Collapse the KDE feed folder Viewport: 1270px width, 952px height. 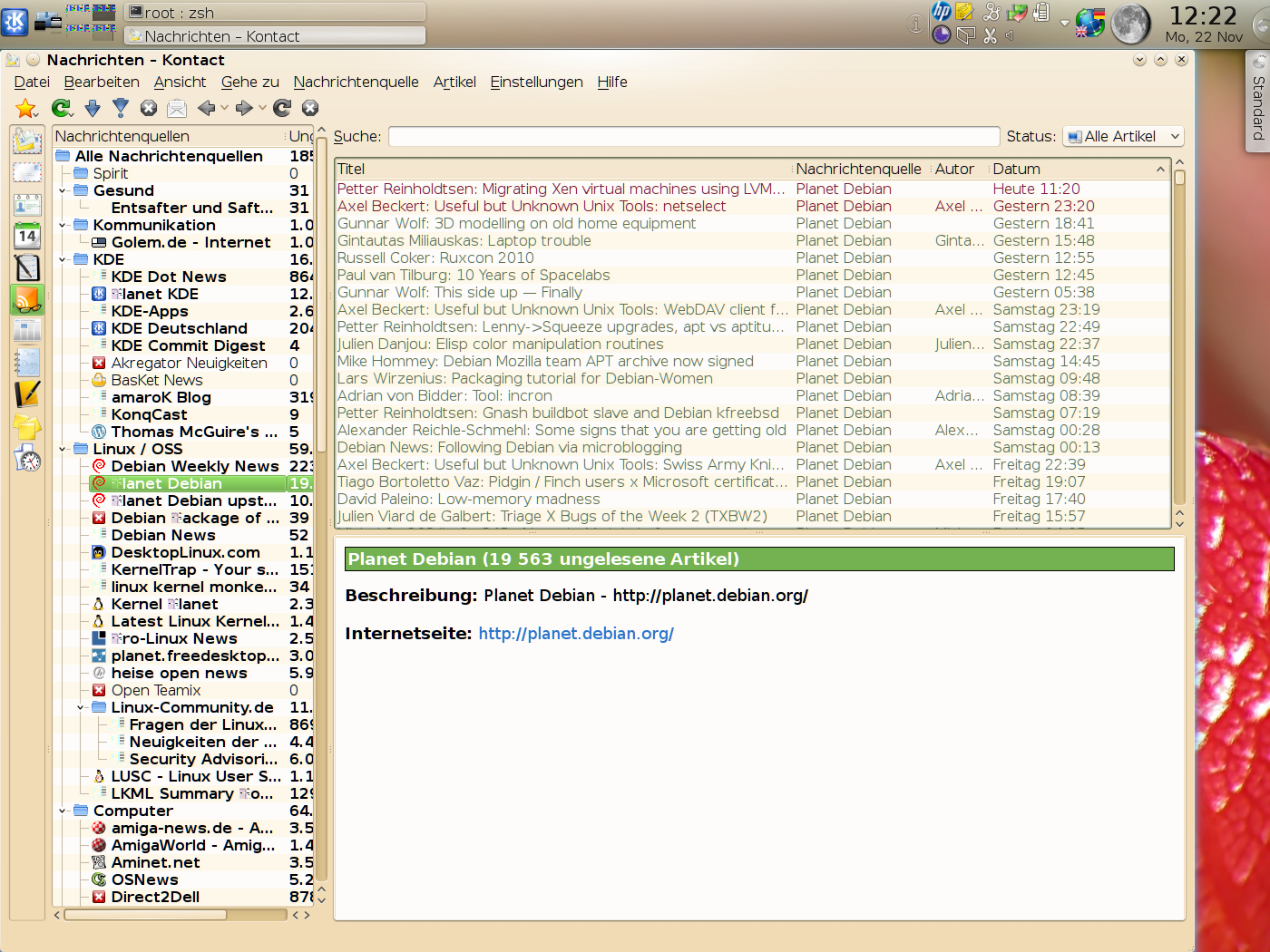pos(63,259)
